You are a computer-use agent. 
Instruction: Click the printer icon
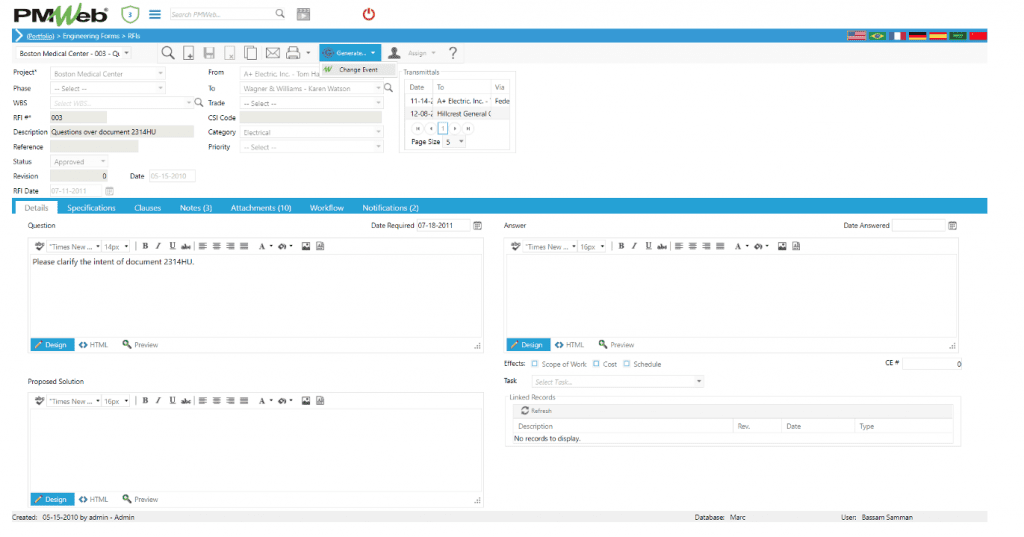tap(293, 53)
